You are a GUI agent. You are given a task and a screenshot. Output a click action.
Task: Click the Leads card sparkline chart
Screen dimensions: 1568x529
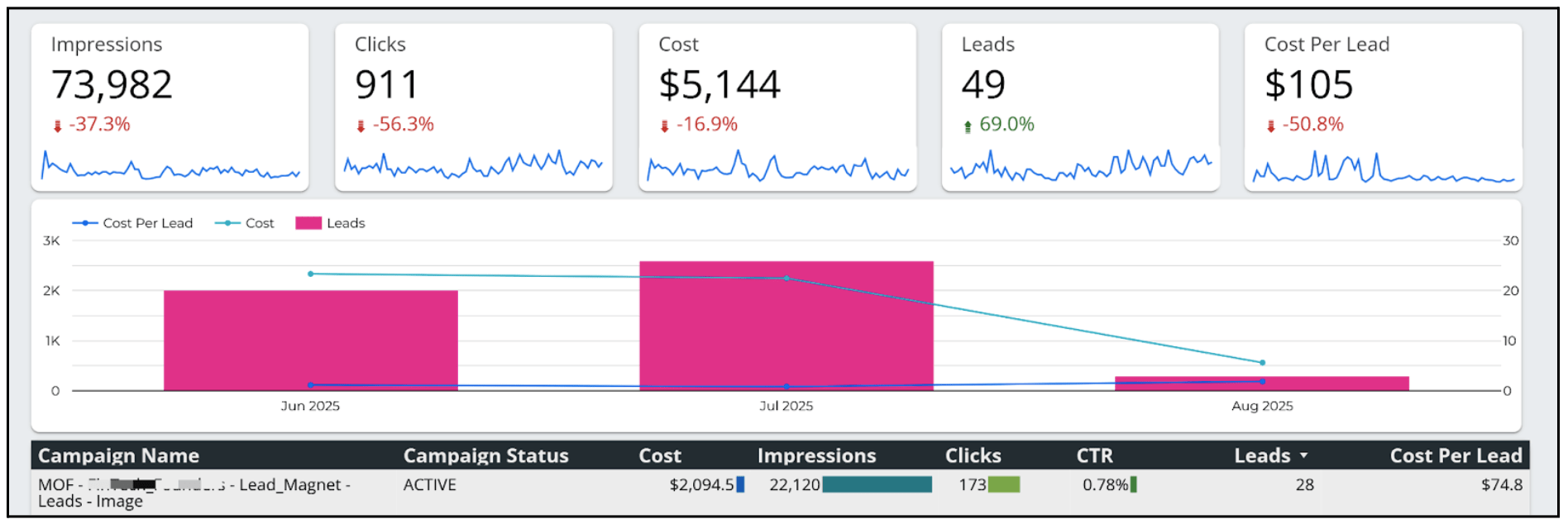tap(1081, 164)
